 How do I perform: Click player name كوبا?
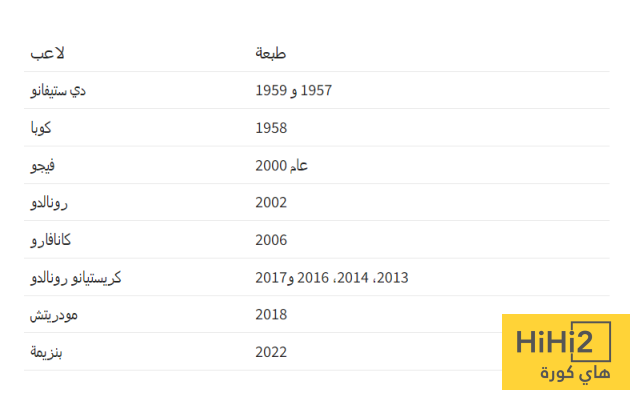41,128
